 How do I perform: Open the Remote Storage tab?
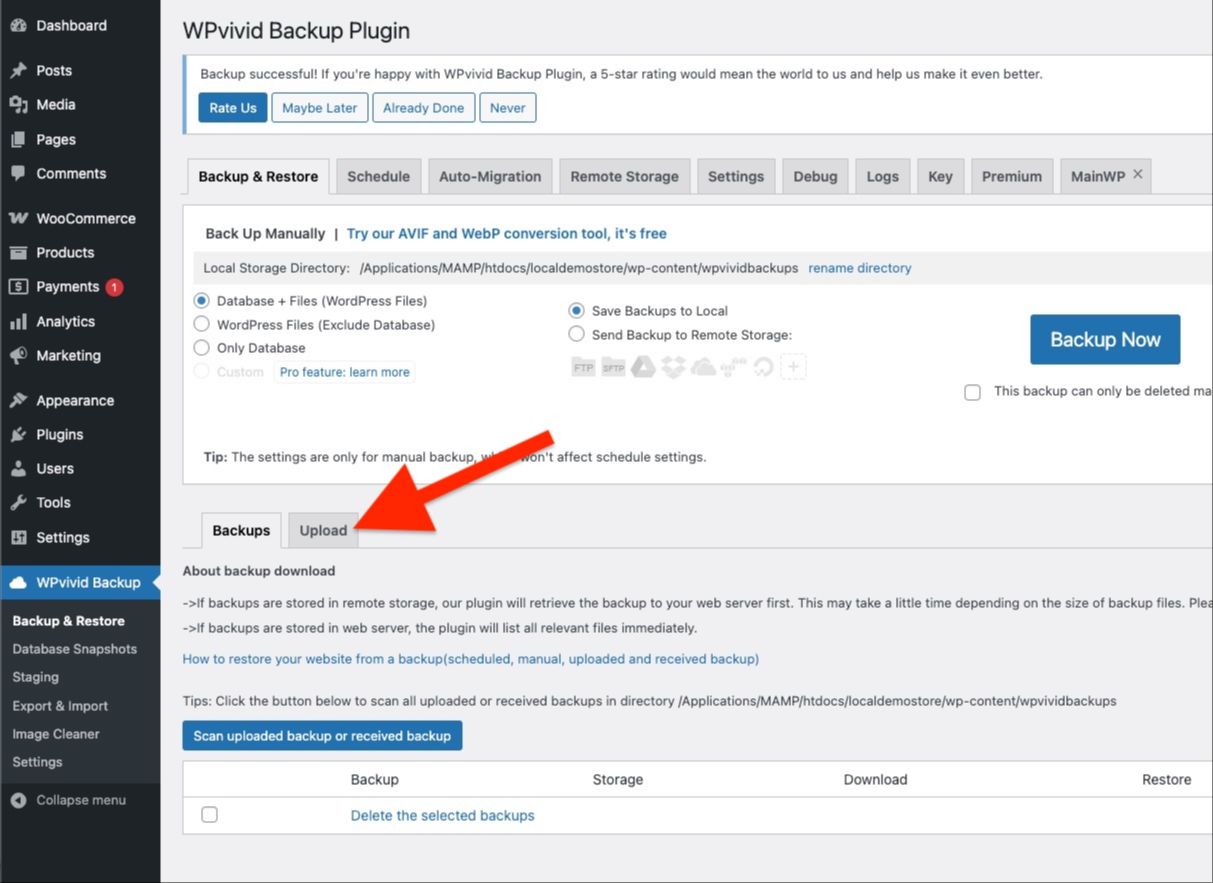tap(624, 176)
